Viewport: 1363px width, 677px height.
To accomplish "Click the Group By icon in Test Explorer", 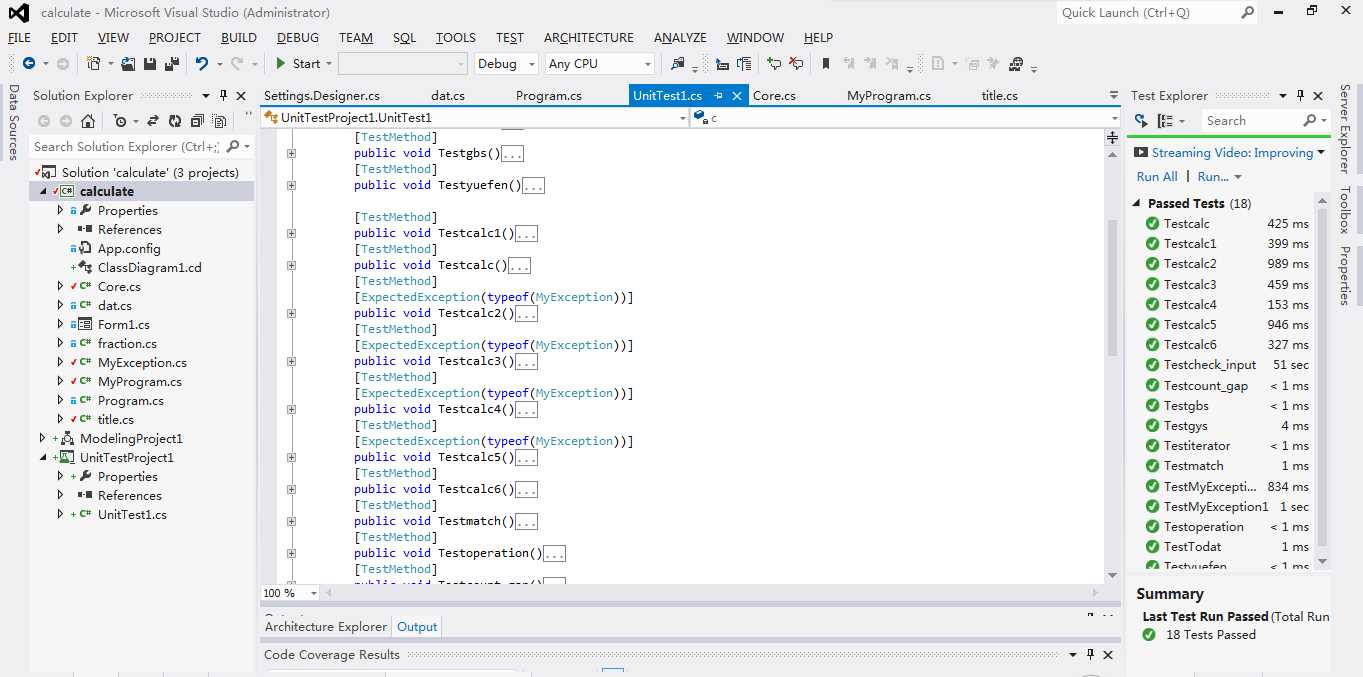I will tap(1165, 121).
